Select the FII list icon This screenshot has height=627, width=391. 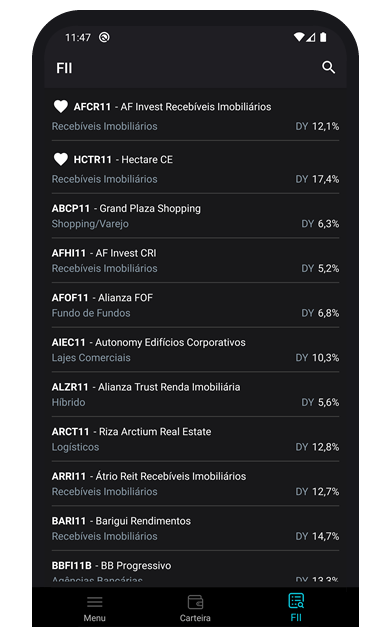click(x=296, y=601)
